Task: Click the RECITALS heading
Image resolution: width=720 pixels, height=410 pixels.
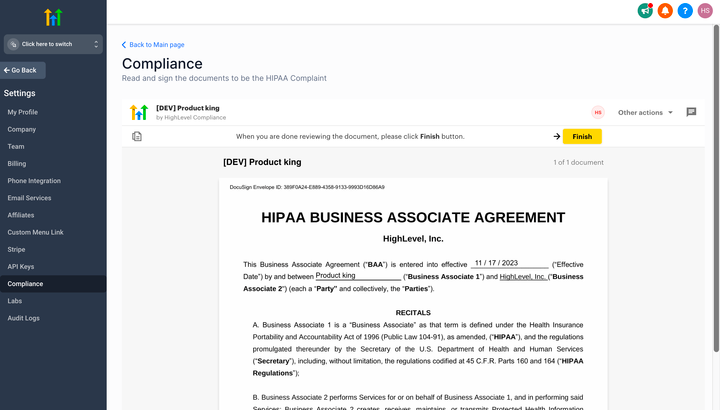Action: (413, 313)
